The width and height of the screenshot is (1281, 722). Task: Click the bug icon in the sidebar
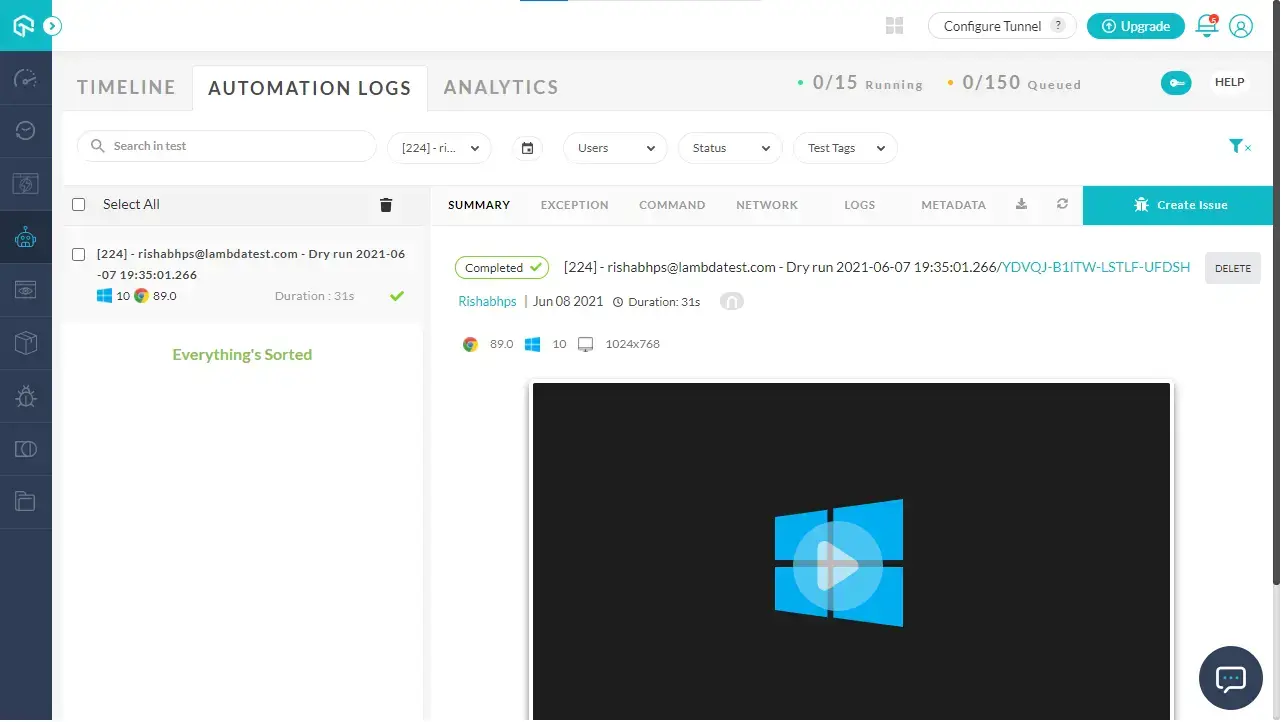pyautogui.click(x=26, y=396)
